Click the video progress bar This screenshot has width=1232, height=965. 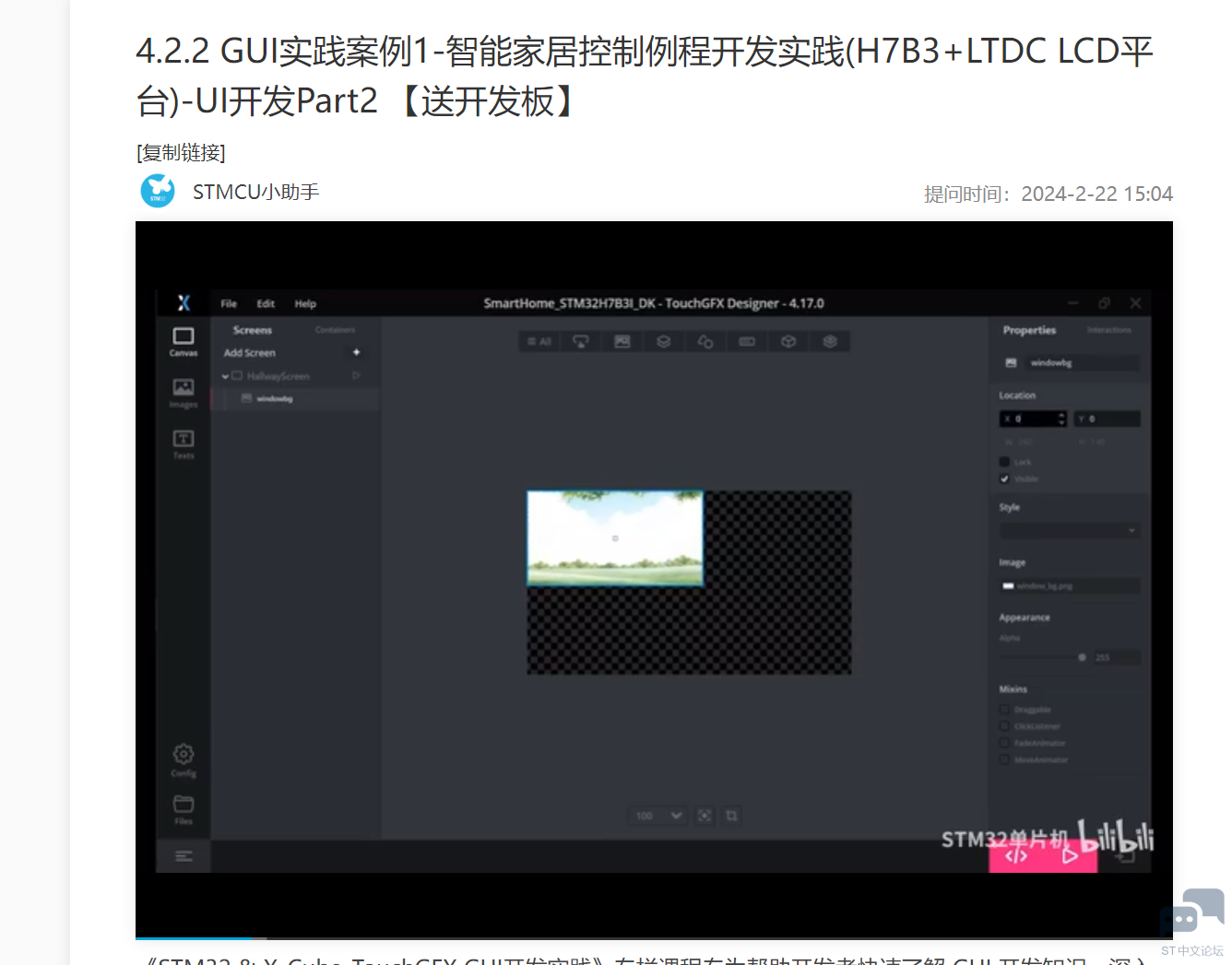point(654,938)
